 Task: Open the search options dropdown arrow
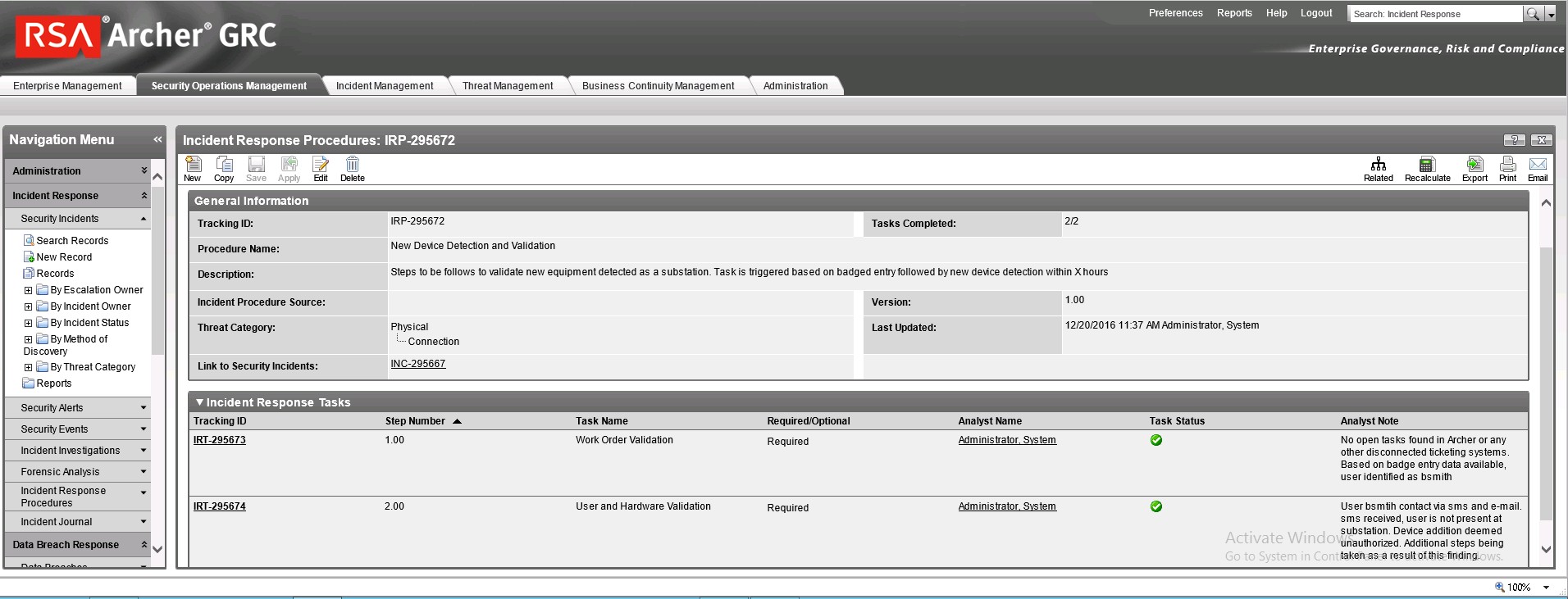click(x=1551, y=14)
